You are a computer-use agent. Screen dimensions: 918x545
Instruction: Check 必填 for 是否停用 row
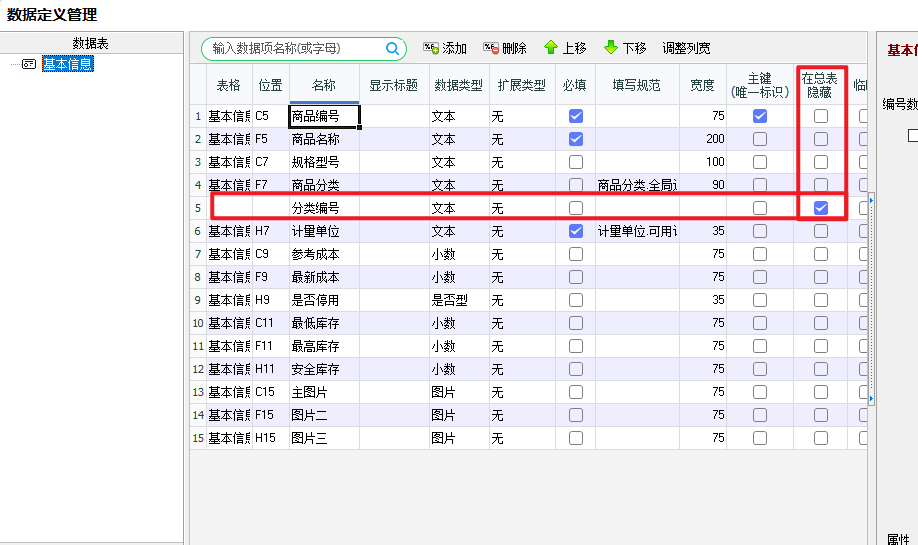coord(576,300)
